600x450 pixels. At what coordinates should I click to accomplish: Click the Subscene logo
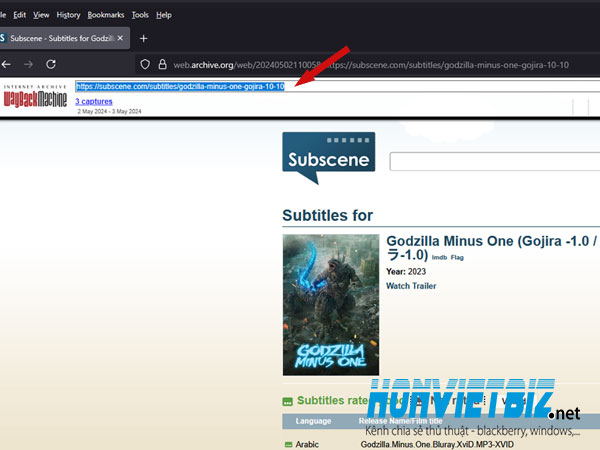coord(329,158)
